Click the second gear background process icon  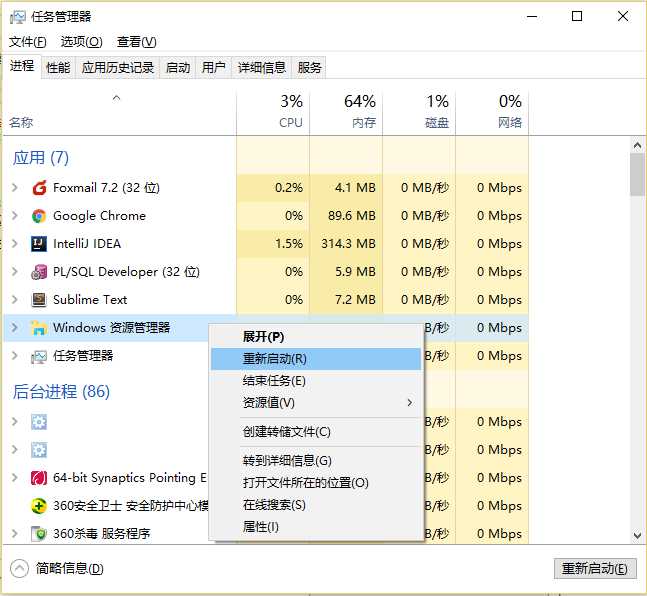39,450
